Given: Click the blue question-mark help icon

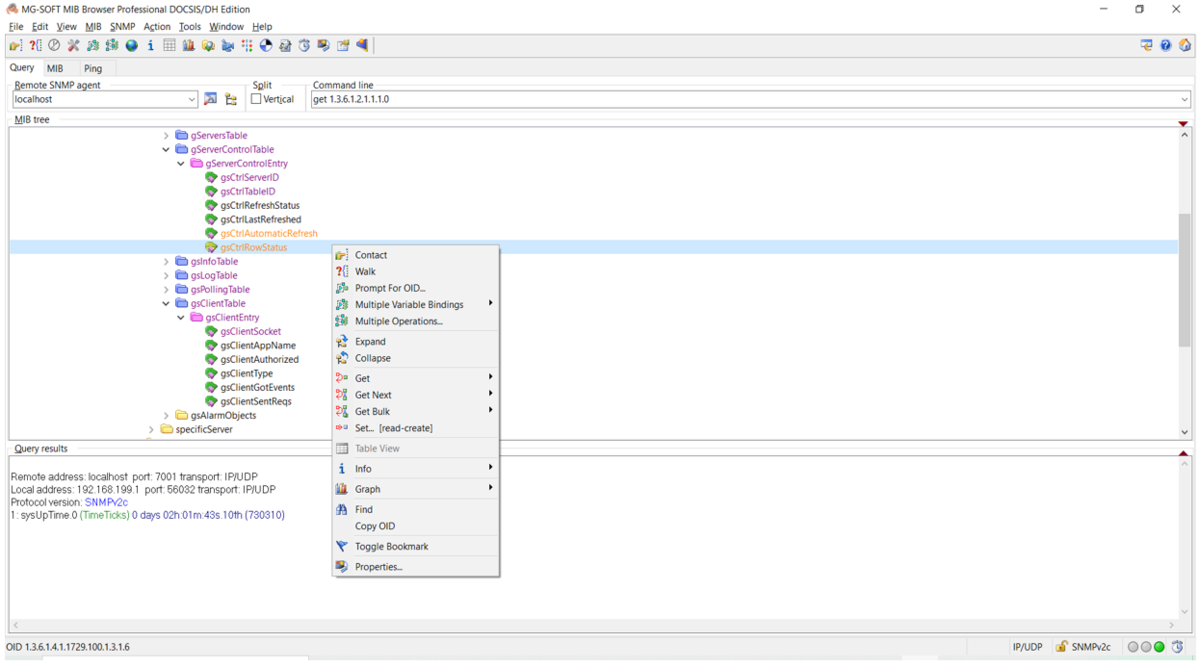Looking at the screenshot, I should point(1165,45).
